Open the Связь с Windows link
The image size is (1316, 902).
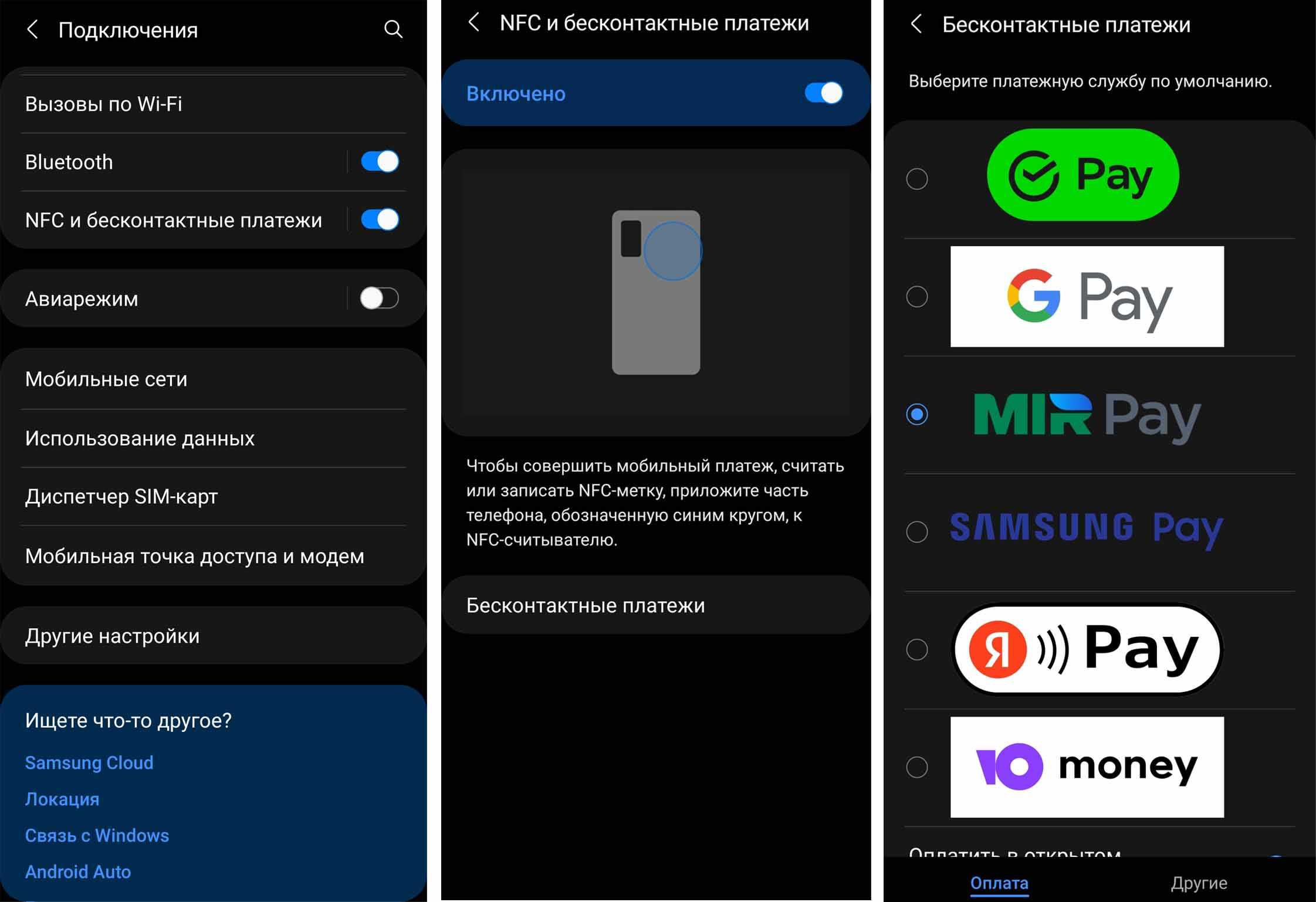97,835
